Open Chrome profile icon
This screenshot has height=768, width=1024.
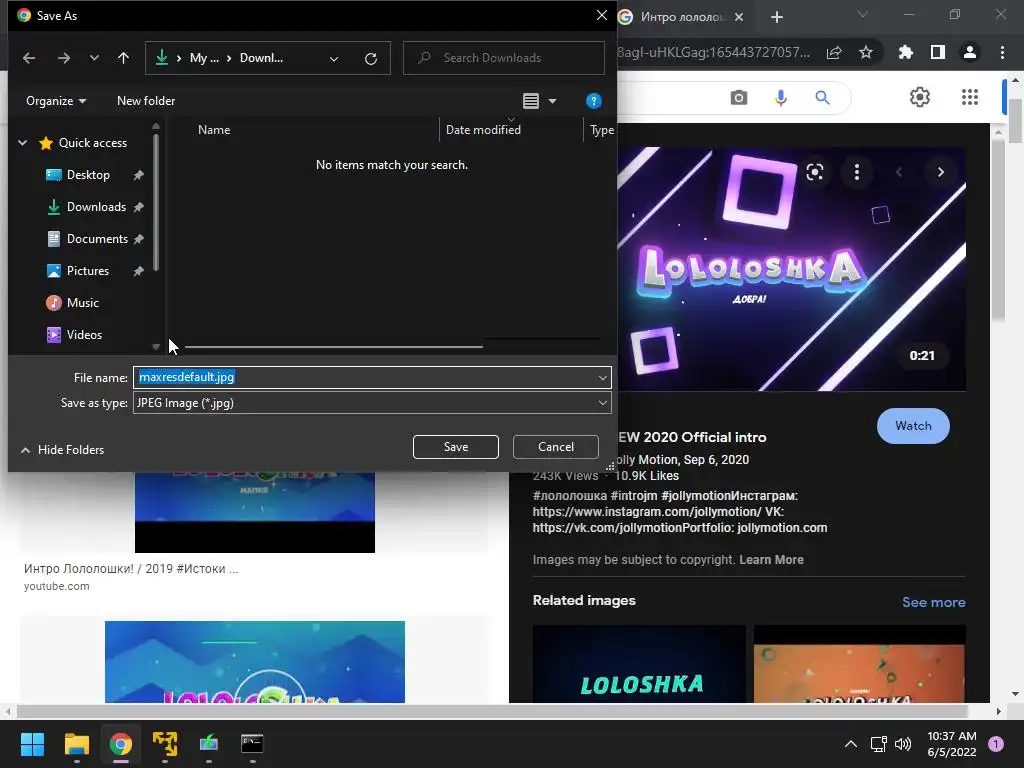click(x=970, y=52)
